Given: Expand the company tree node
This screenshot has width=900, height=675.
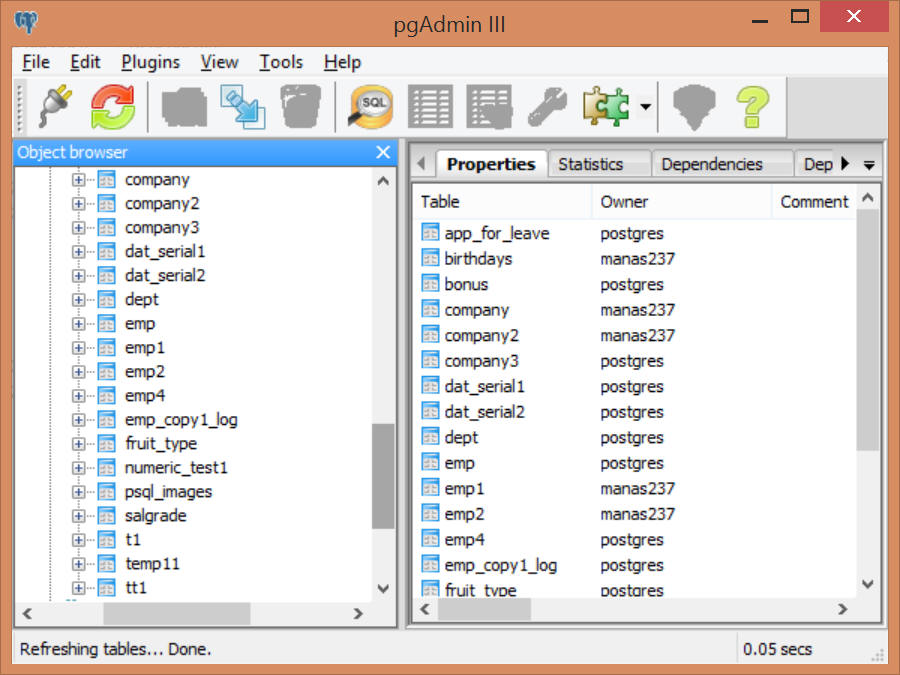Looking at the screenshot, I should pos(78,180).
